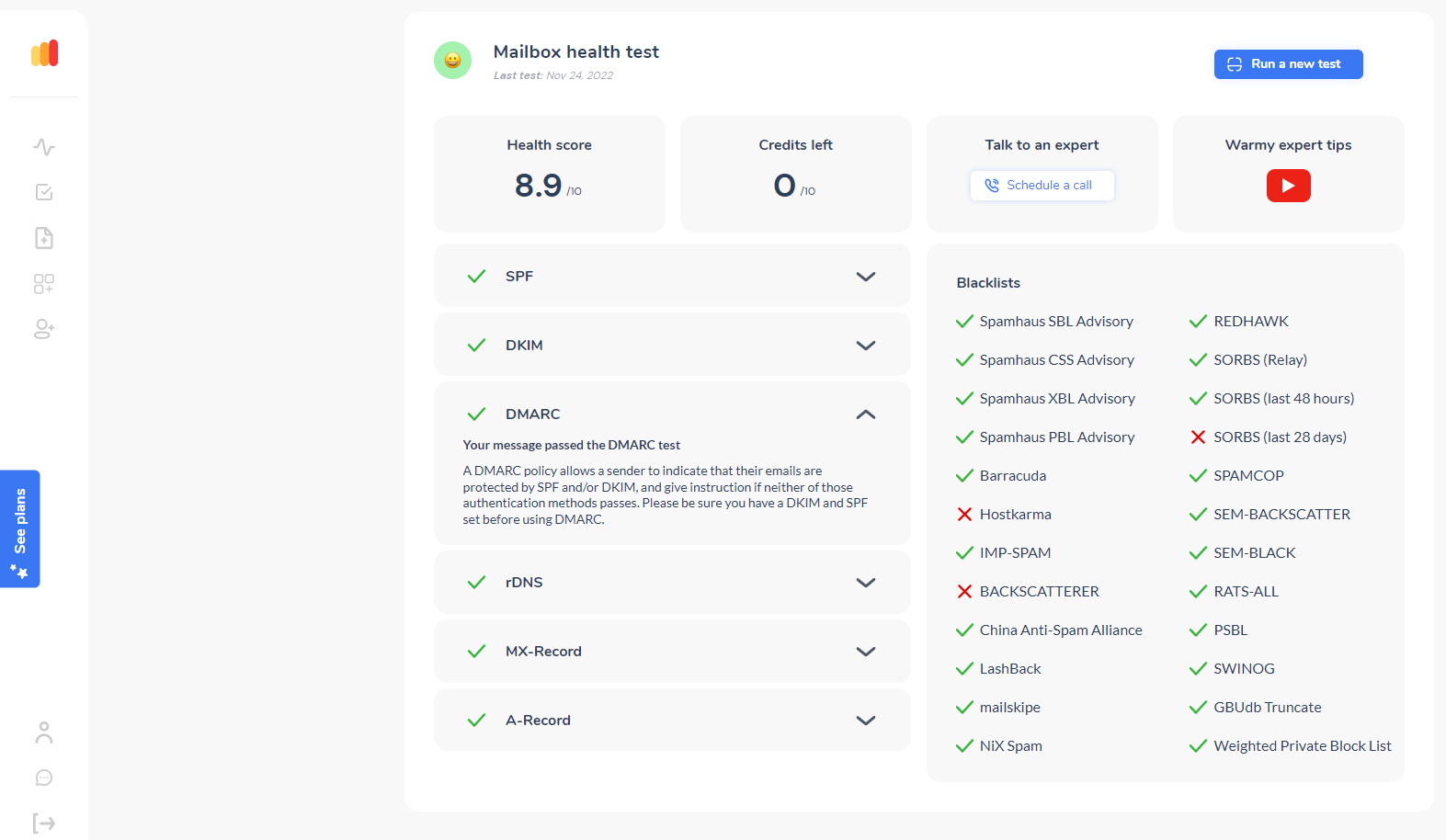This screenshot has height=840, width=1446.
Task: Click the check mark beside PSBL
Action: (x=1198, y=630)
